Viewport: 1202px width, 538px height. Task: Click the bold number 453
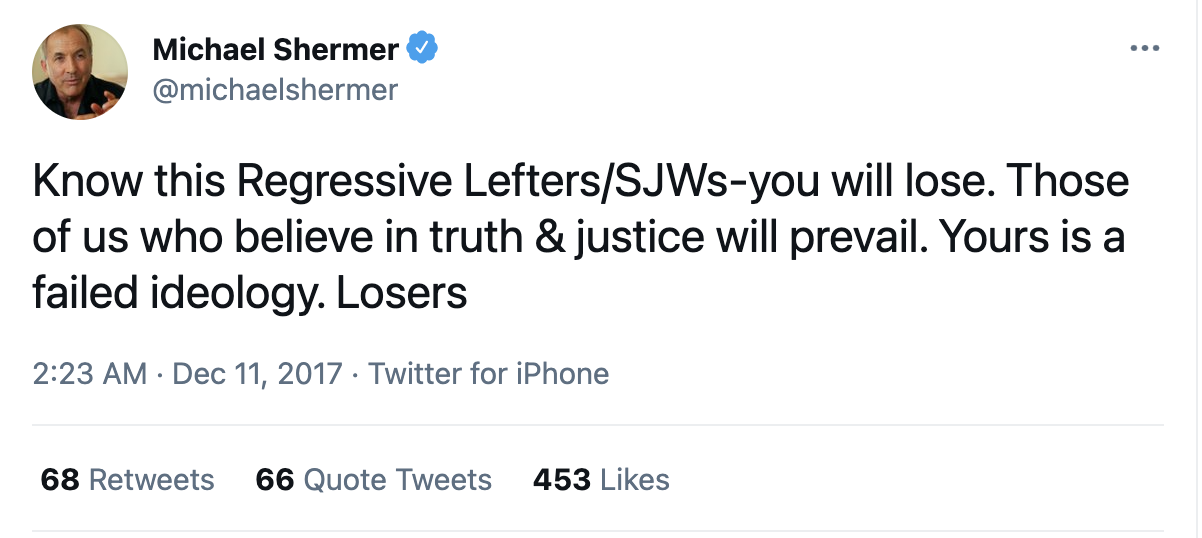(x=562, y=480)
